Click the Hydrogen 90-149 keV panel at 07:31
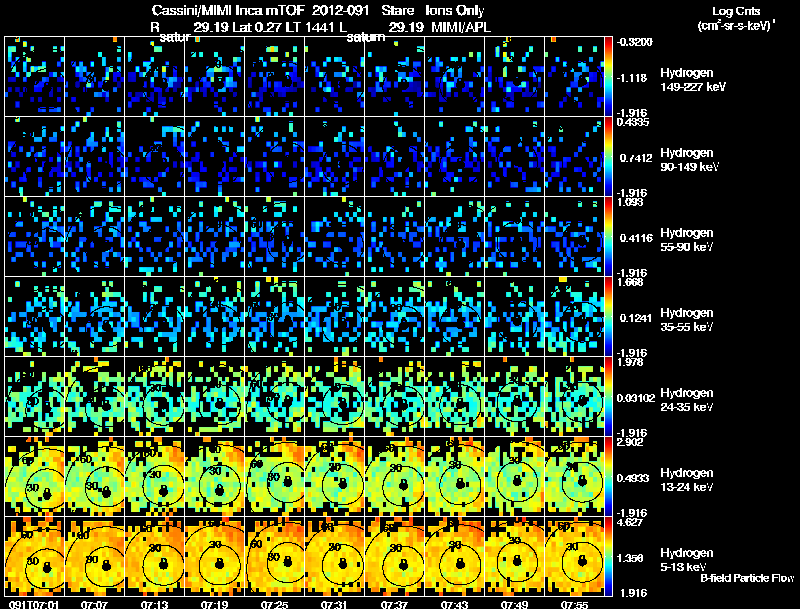The image size is (800, 609). (x=335, y=157)
